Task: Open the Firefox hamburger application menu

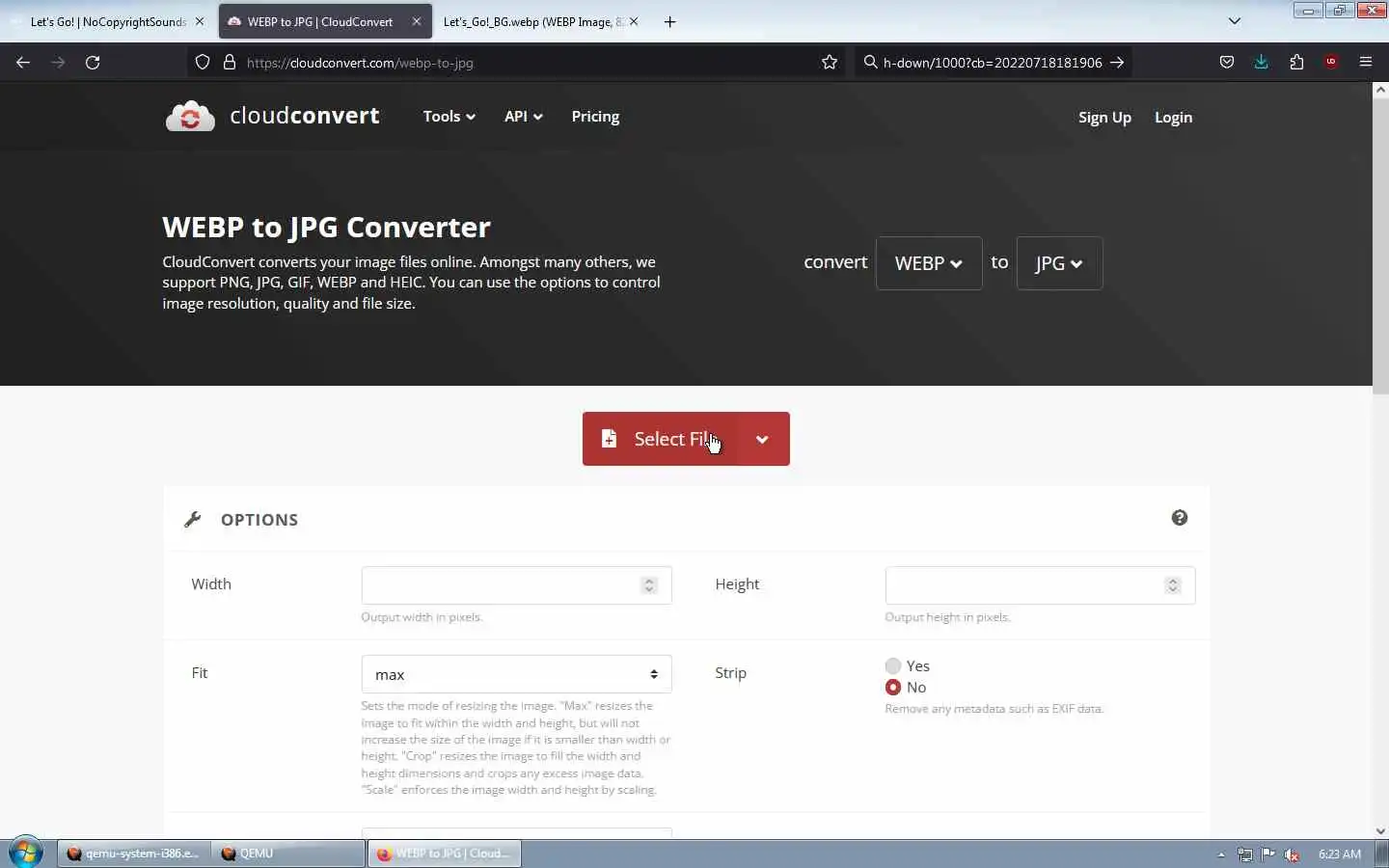Action: click(x=1366, y=63)
